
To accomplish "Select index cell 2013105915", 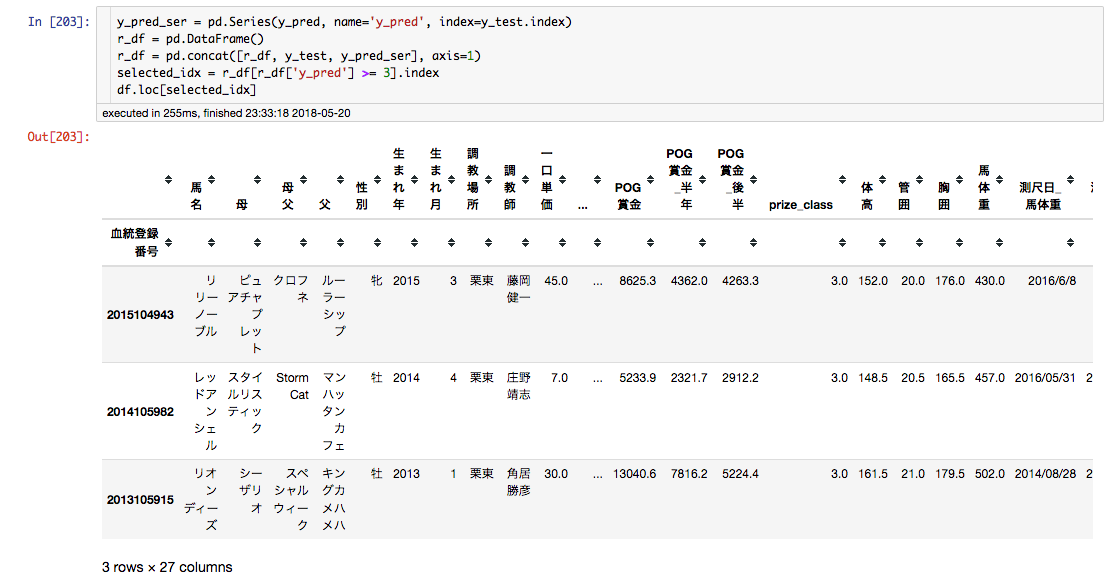I will [140, 500].
